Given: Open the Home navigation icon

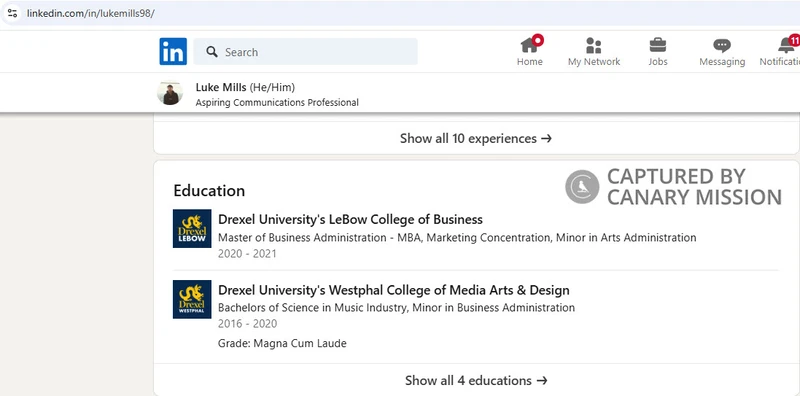Looking at the screenshot, I should pyautogui.click(x=530, y=45).
